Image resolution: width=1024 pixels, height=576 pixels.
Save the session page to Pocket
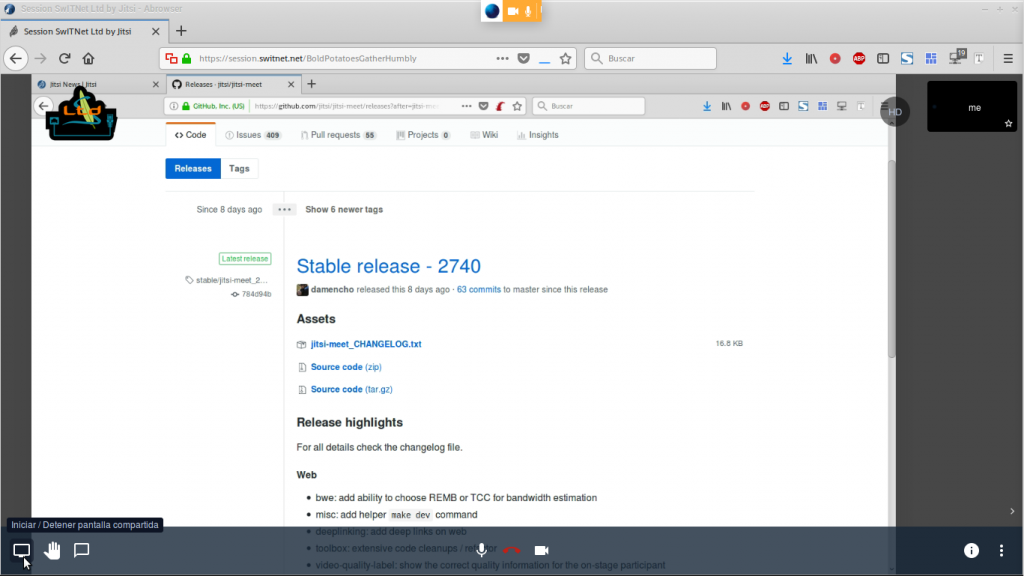[524, 58]
